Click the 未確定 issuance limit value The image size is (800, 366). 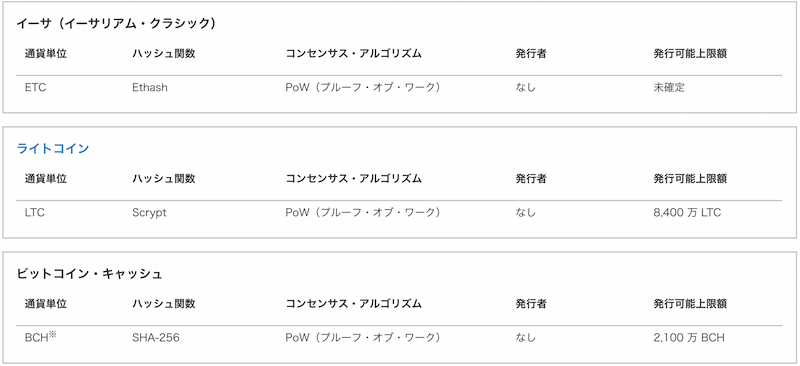coord(669,87)
